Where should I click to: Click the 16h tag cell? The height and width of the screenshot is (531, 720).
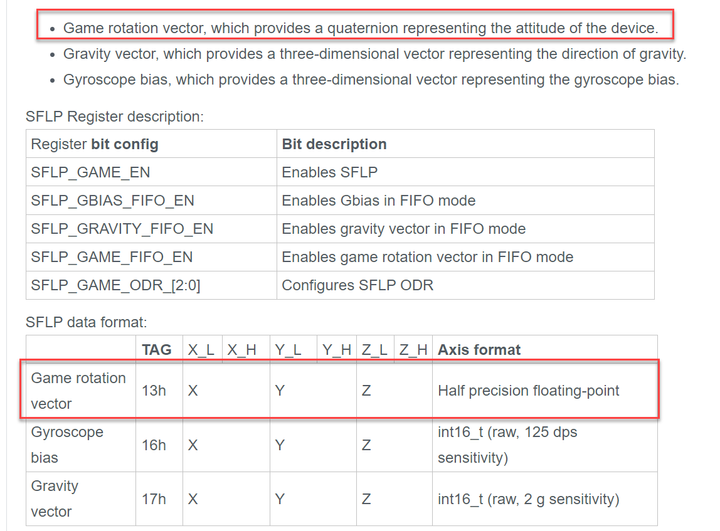pos(154,445)
